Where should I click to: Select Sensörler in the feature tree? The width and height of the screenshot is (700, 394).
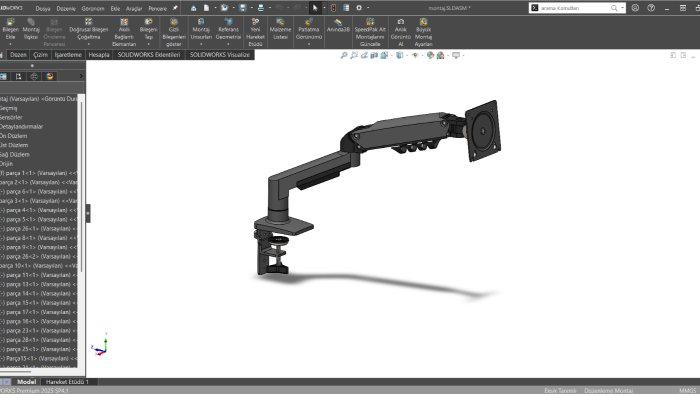click(11, 117)
